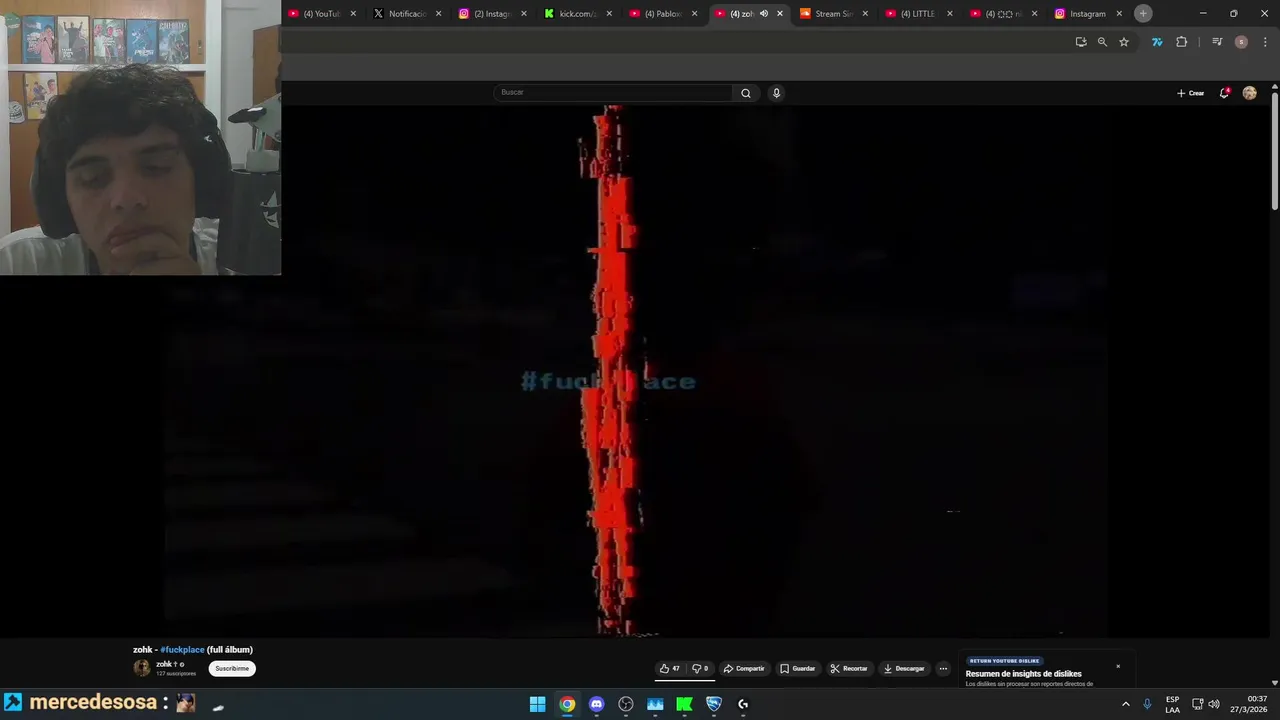Open the Crear create button
This screenshot has height=720, width=1280.
(x=1190, y=93)
